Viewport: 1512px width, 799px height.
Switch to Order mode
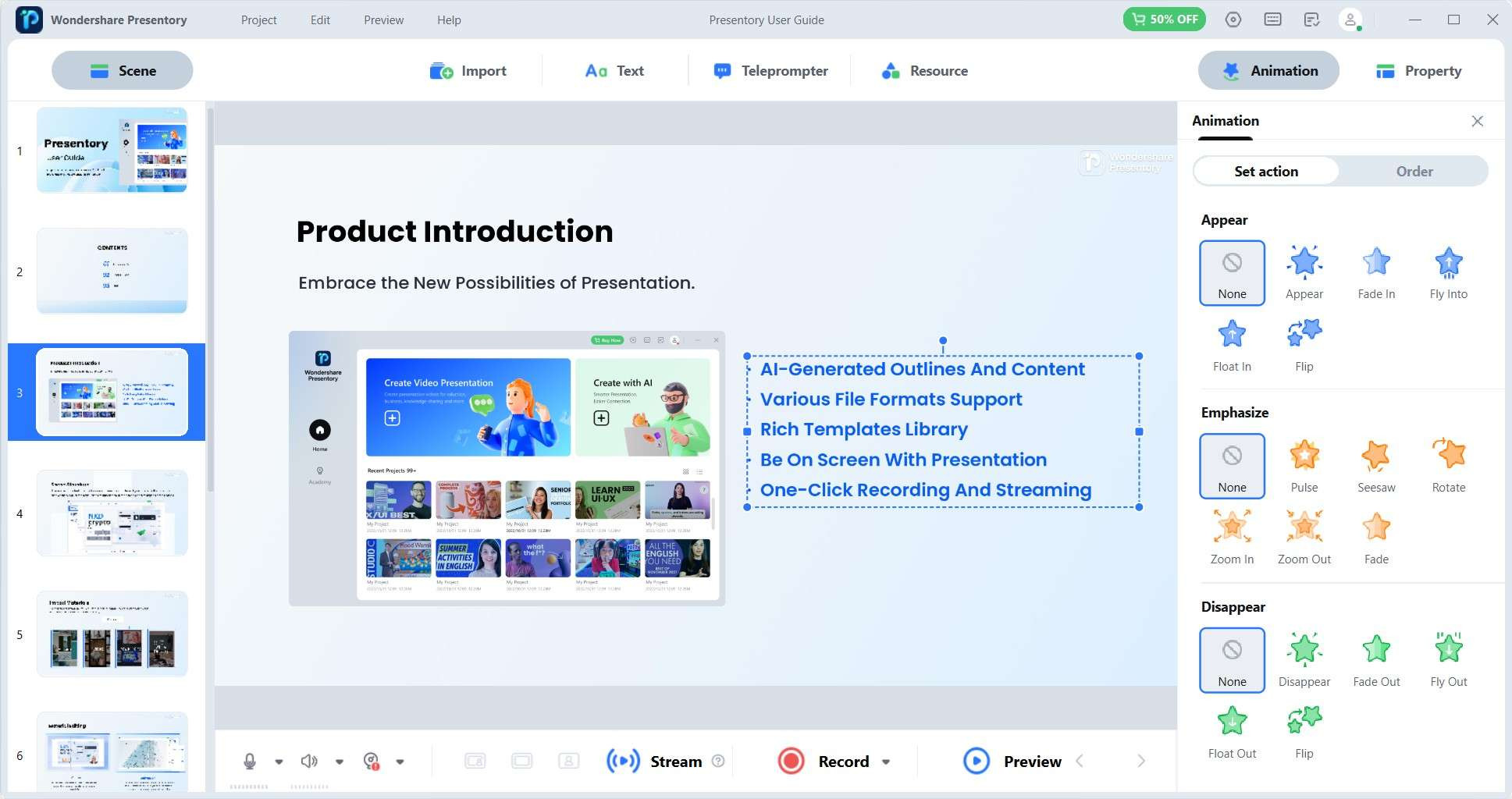point(1414,171)
